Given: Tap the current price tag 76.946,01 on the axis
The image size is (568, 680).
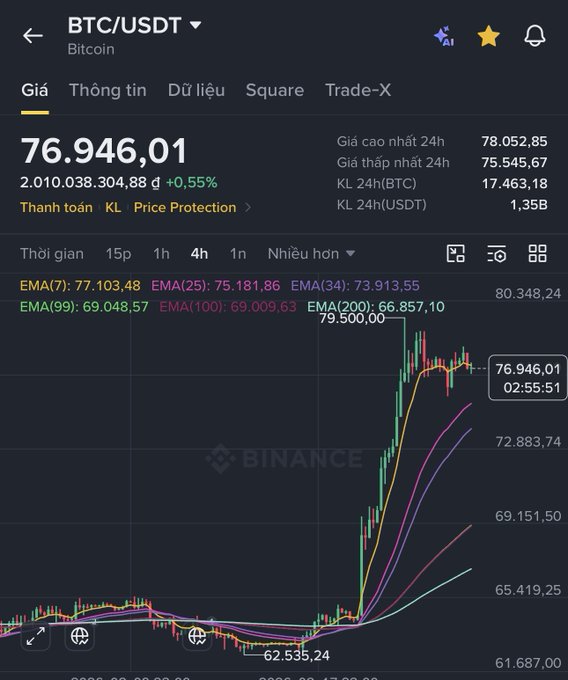Looking at the screenshot, I should (528, 377).
